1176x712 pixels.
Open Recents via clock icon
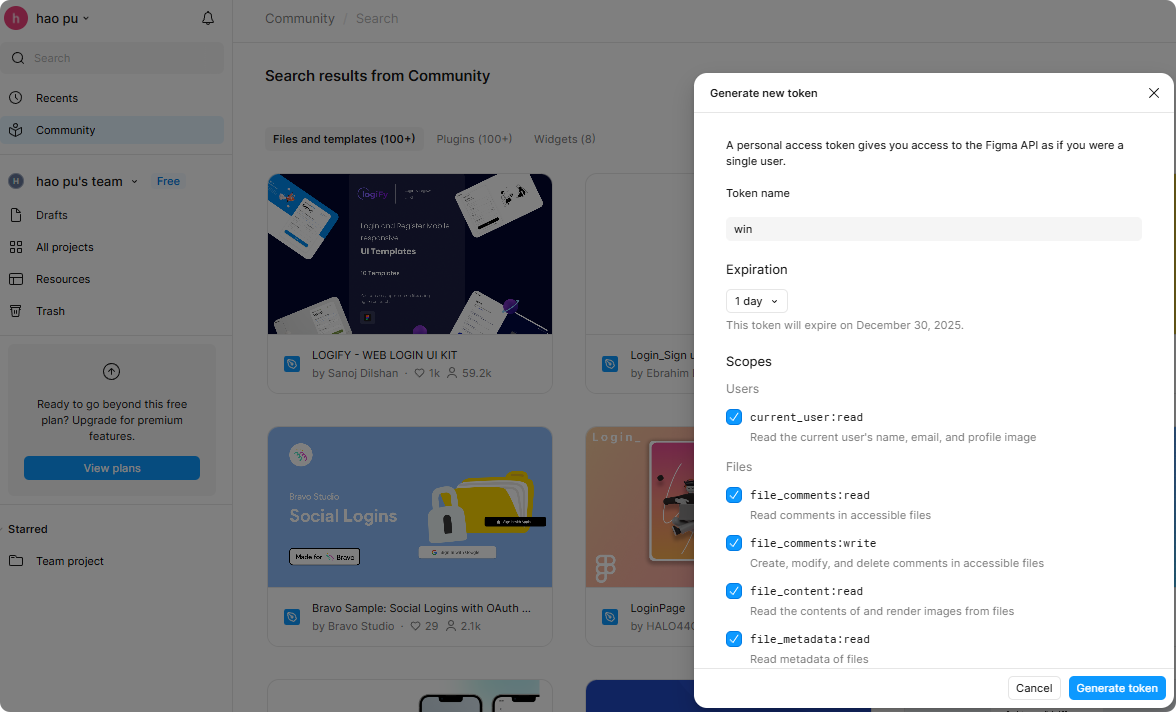pos(16,98)
